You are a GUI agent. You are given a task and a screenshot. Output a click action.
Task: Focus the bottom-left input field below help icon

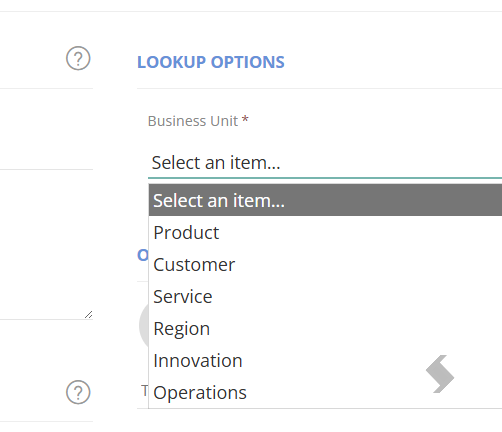pos(46,413)
